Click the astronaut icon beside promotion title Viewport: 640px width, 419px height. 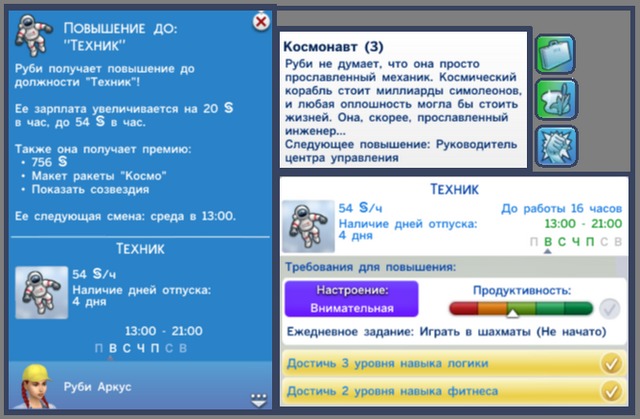(33, 35)
